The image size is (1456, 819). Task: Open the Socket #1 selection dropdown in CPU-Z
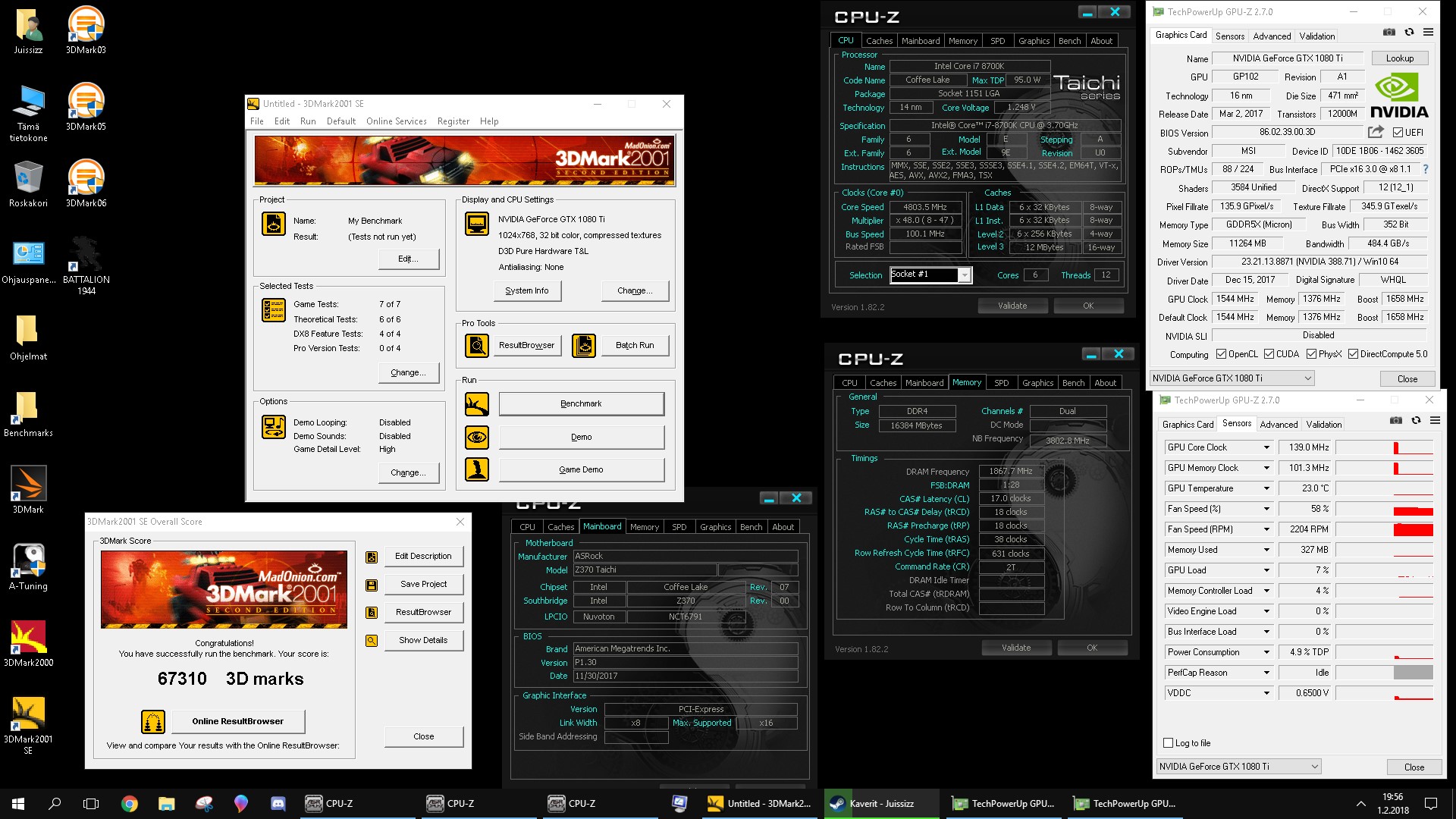pyautogui.click(x=964, y=275)
